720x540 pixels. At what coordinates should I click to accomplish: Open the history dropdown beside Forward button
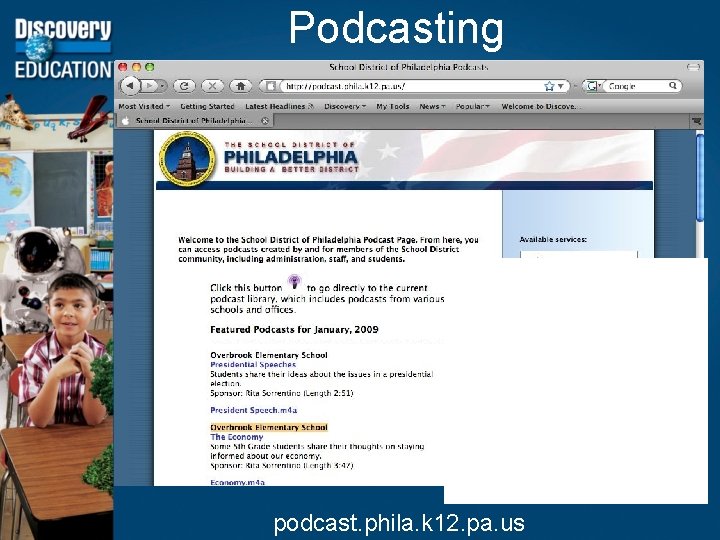pos(163,86)
